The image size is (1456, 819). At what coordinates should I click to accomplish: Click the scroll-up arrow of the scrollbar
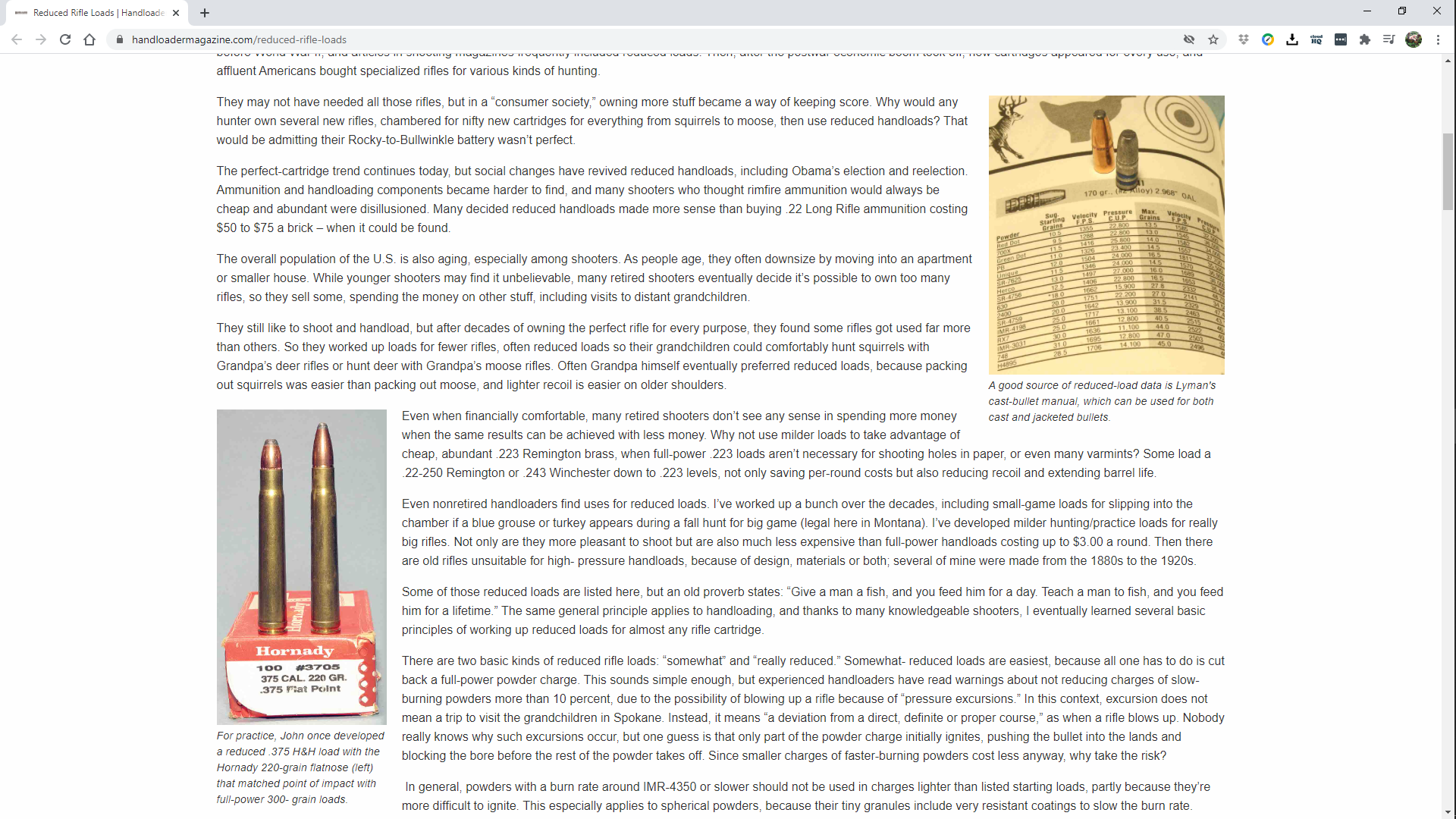click(x=1448, y=61)
